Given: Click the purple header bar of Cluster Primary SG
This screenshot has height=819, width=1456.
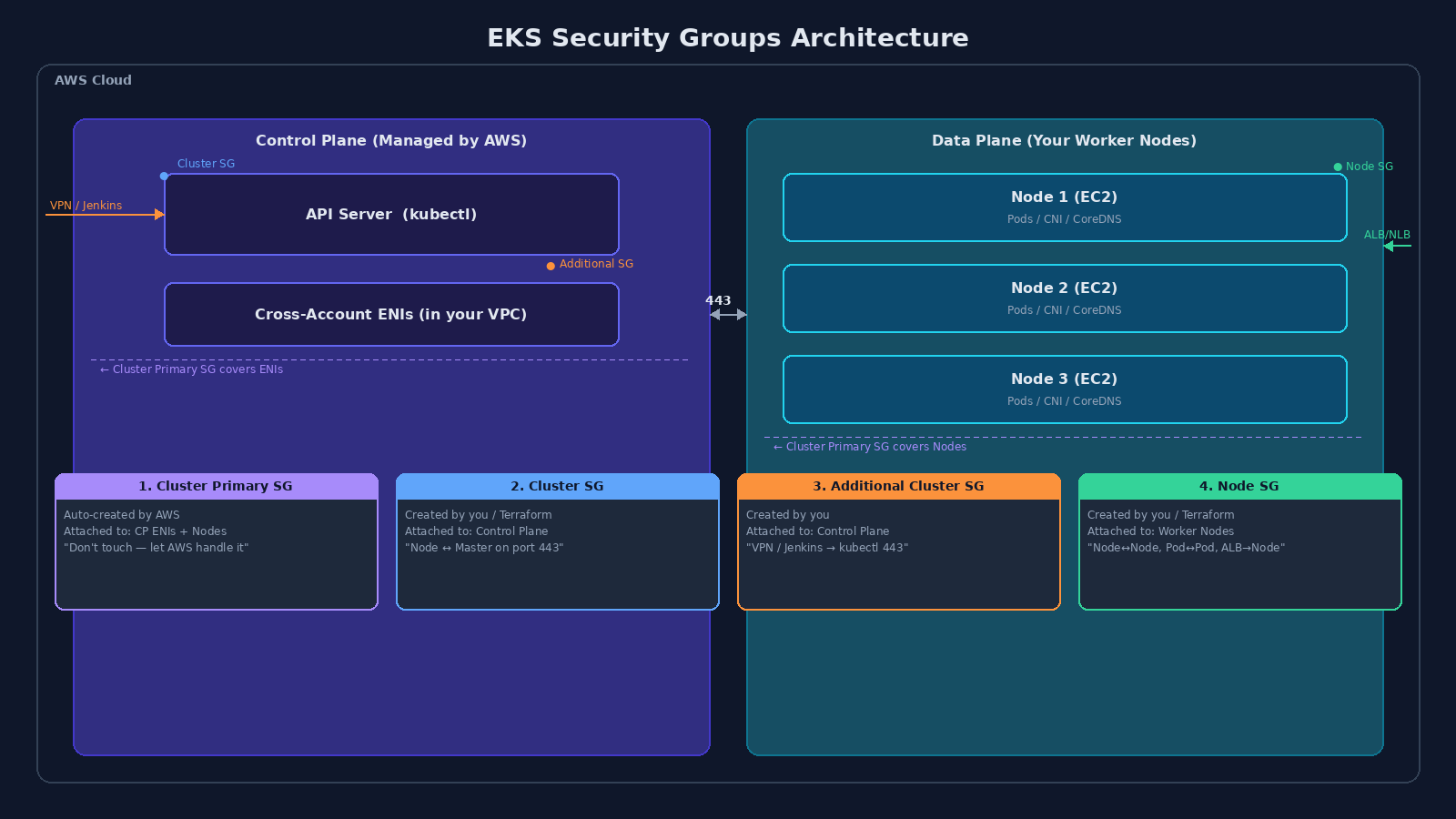Looking at the screenshot, I should pyautogui.click(x=216, y=486).
